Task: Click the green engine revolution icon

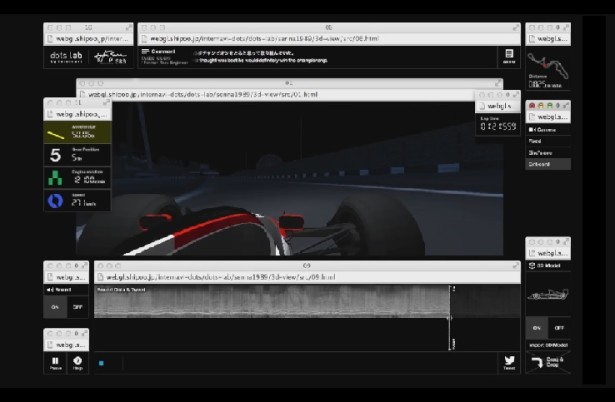Action: tap(55, 178)
